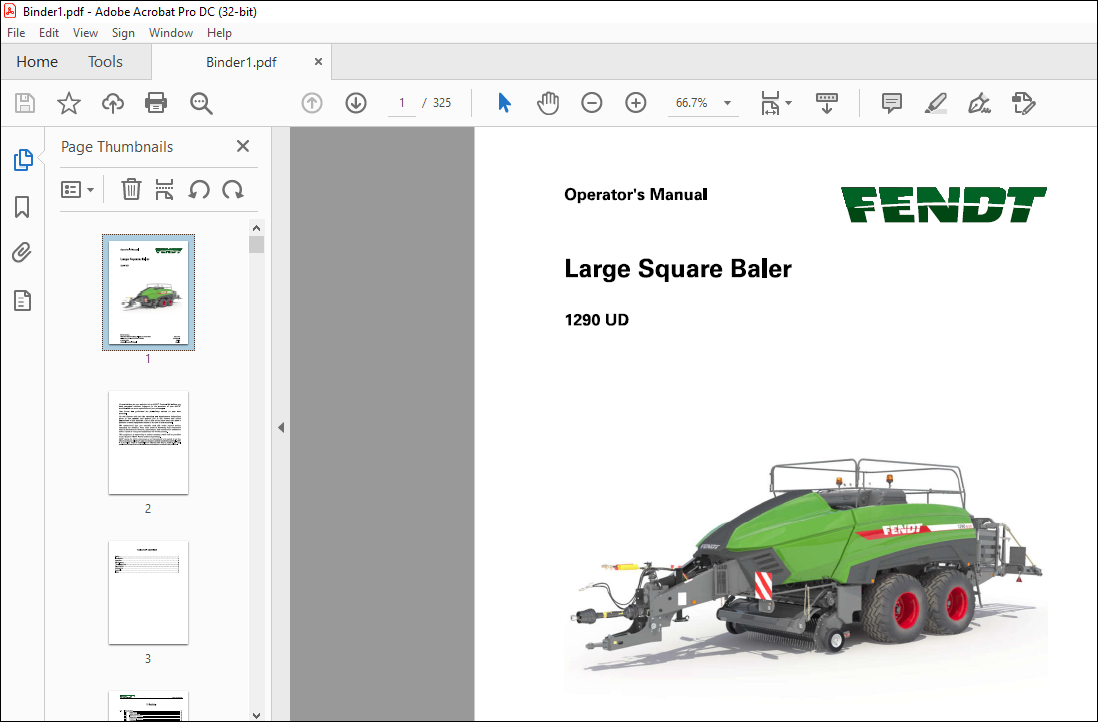Click the total pages "325" label

[442, 103]
